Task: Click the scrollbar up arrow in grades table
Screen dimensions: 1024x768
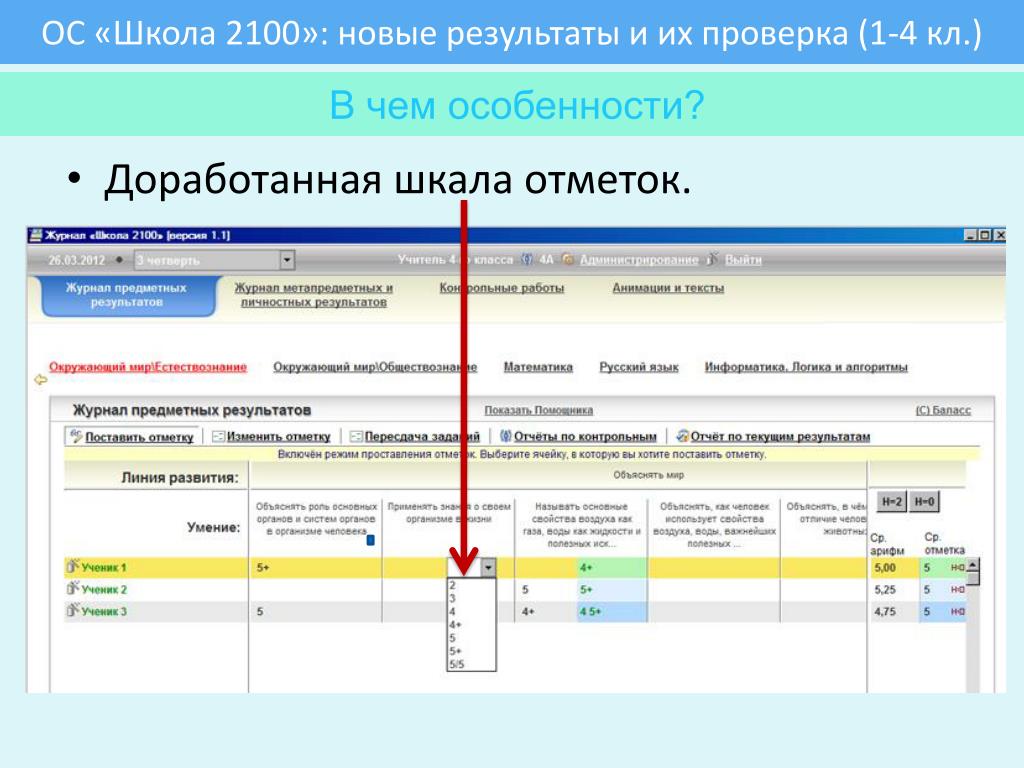Action: [x=973, y=565]
